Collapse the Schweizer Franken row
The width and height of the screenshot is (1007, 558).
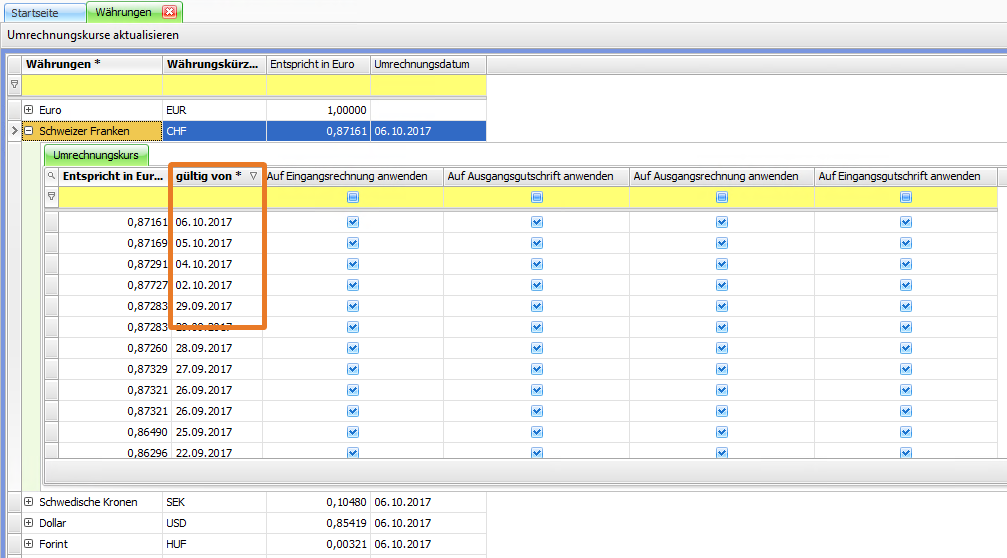[x=29, y=131]
